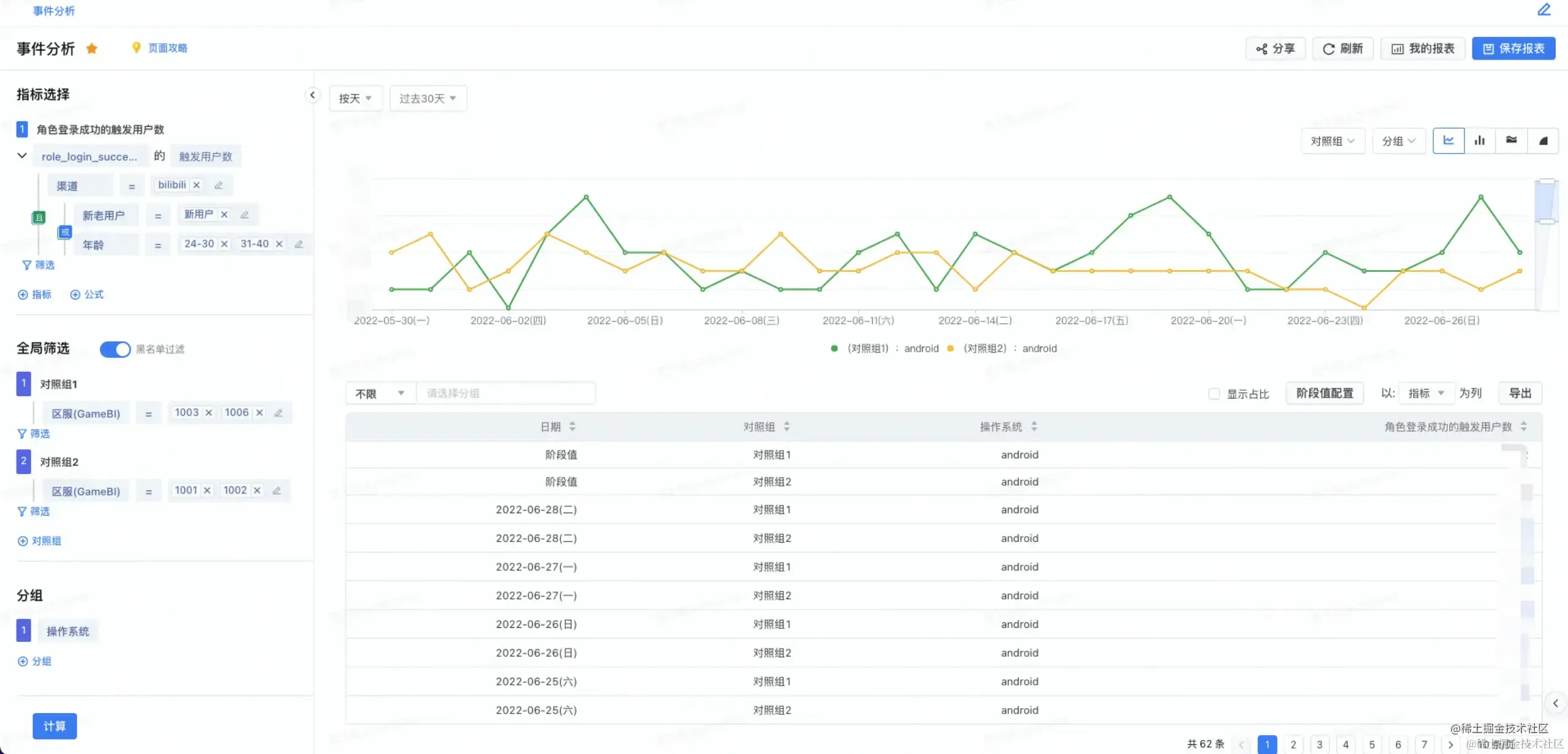Viewport: 1568px width, 754px height.
Task: Remove the bilibili channel filter tag
Action: click(197, 185)
